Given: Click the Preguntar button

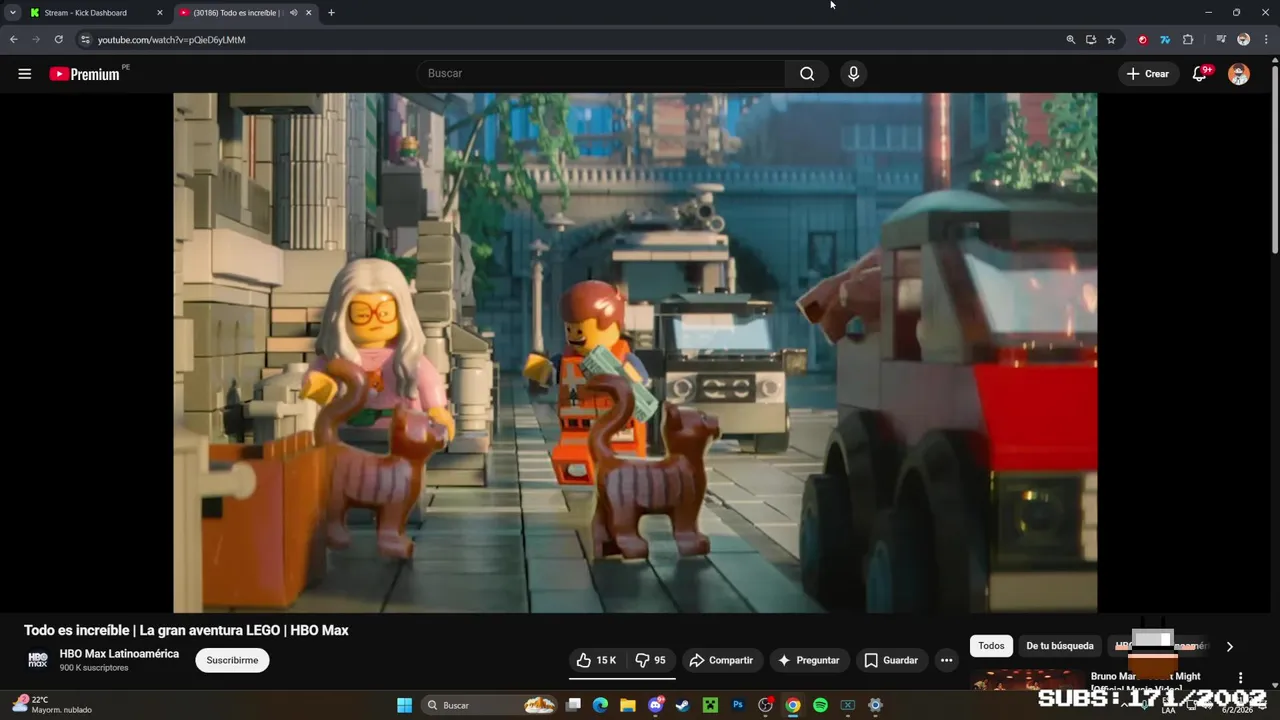Looking at the screenshot, I should pyautogui.click(x=808, y=660).
